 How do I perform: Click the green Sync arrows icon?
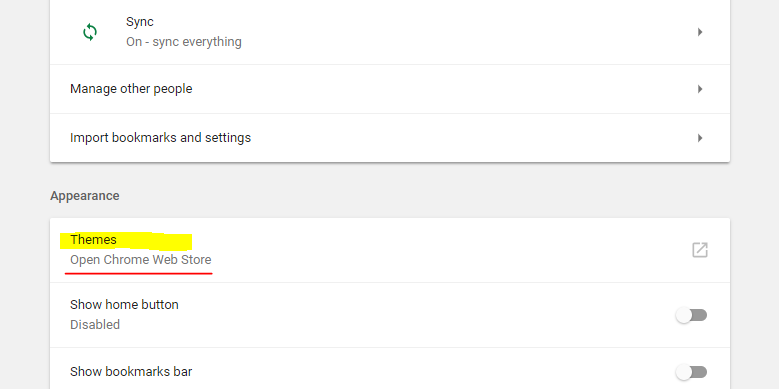click(90, 32)
